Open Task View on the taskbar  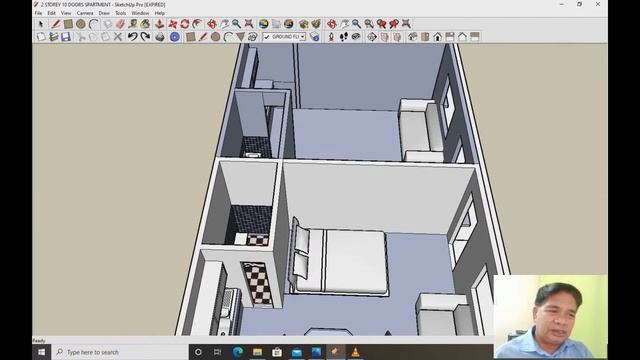(218, 352)
